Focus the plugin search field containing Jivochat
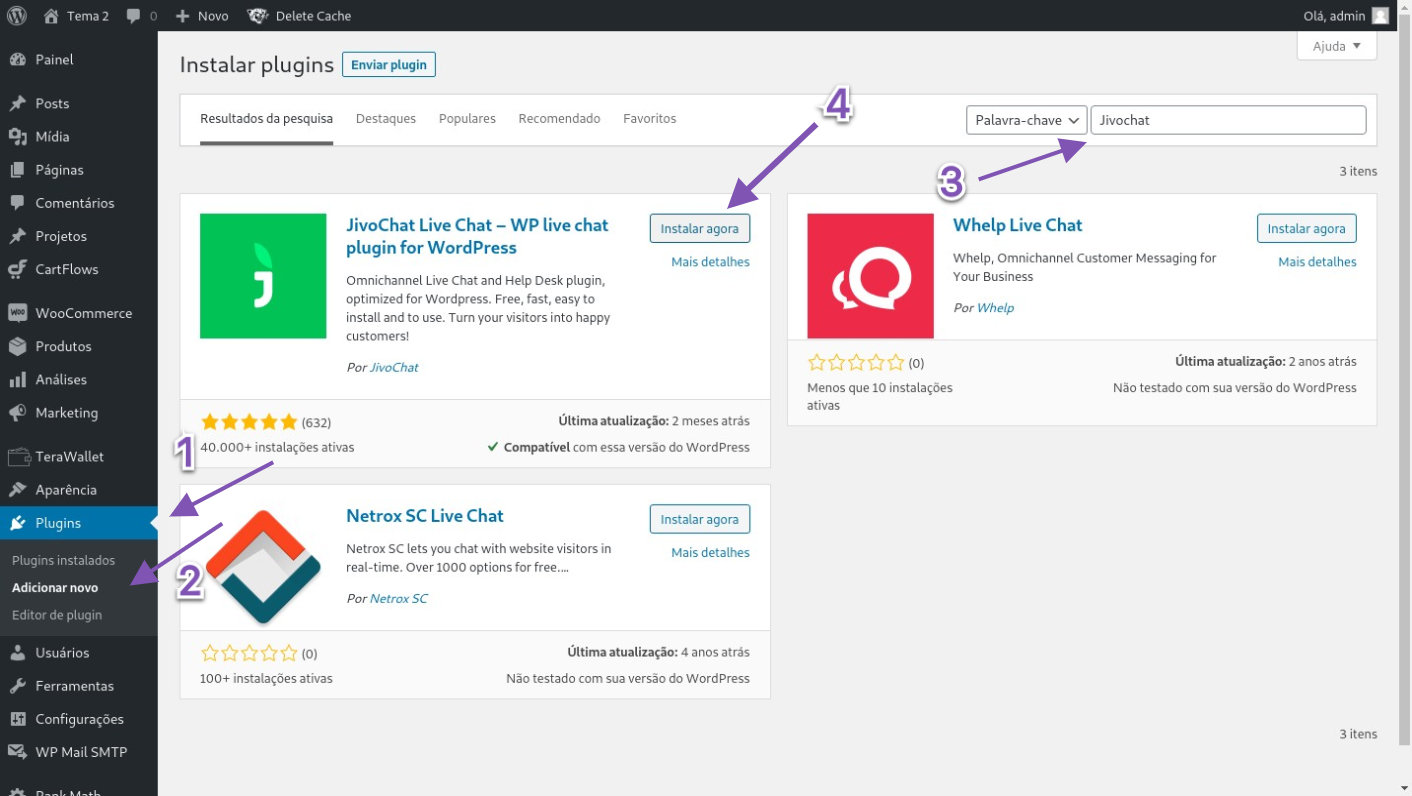 coord(1228,120)
